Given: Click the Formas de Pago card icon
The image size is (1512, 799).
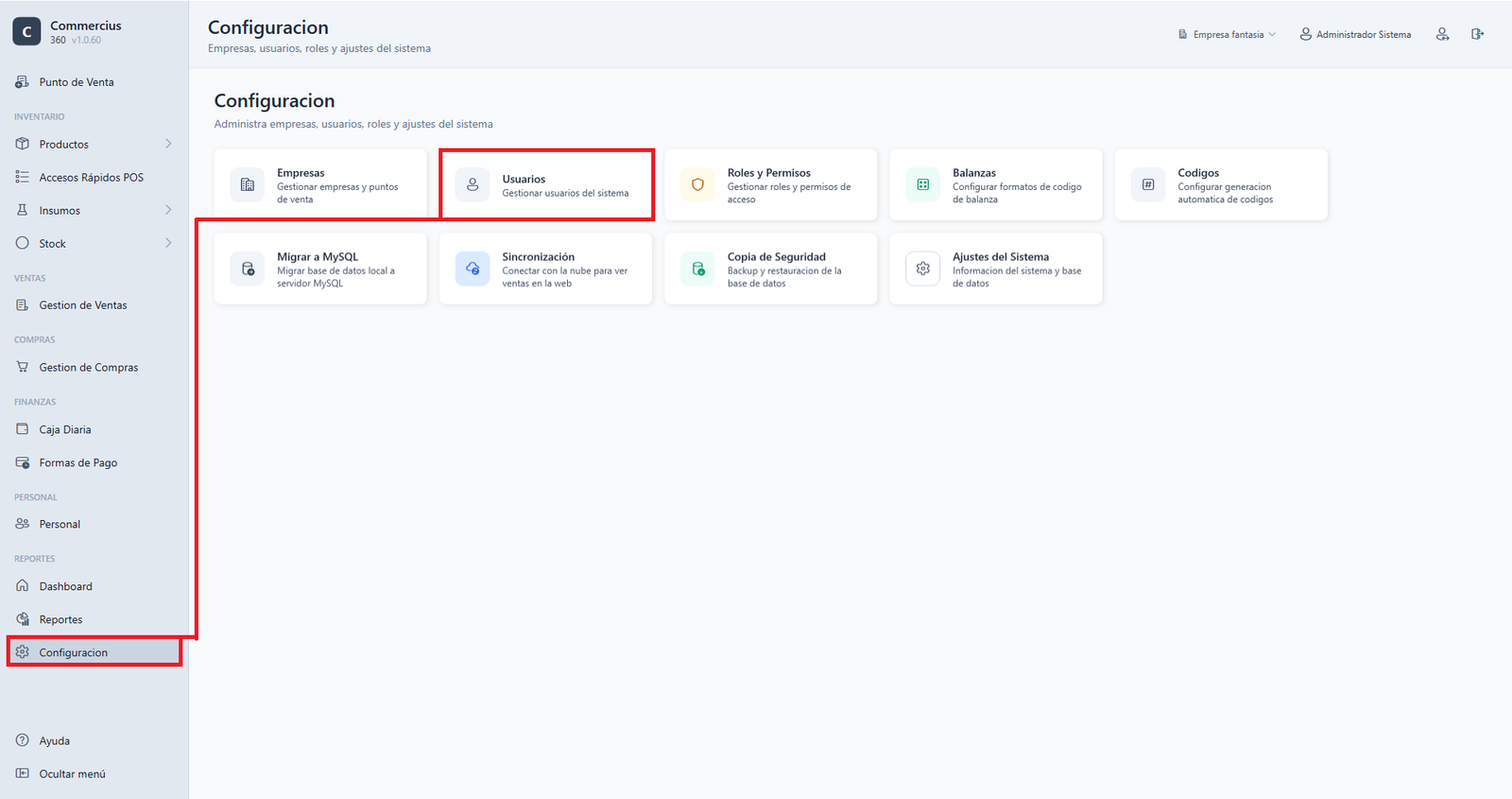Looking at the screenshot, I should pyautogui.click(x=22, y=462).
